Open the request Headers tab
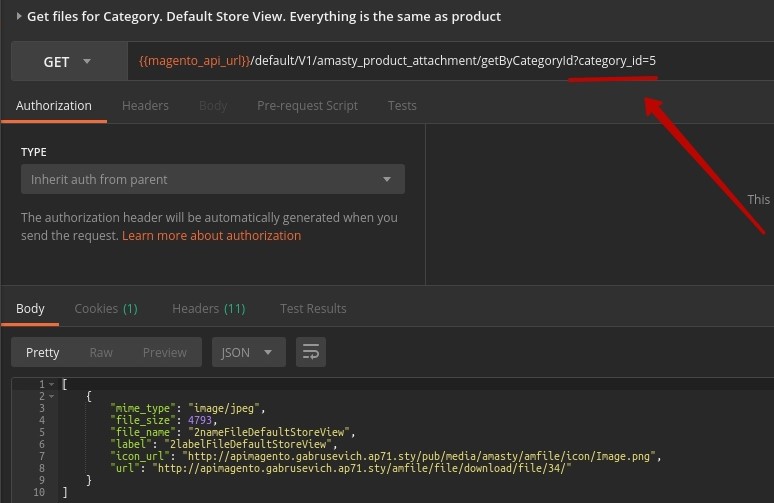 click(145, 105)
